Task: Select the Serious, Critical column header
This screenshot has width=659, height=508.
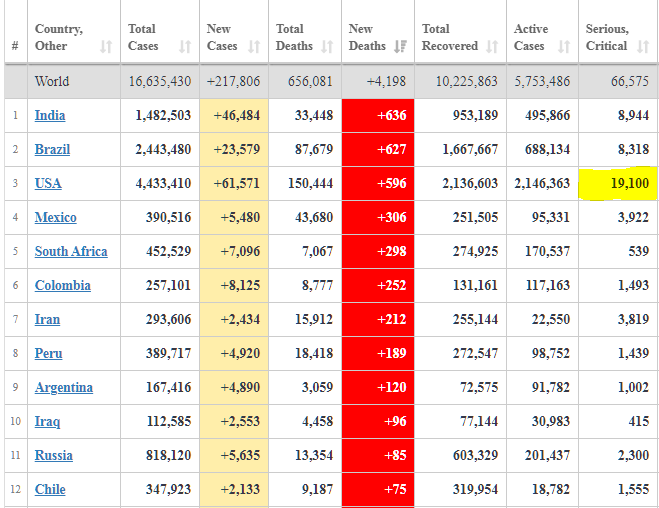Action: pos(607,38)
